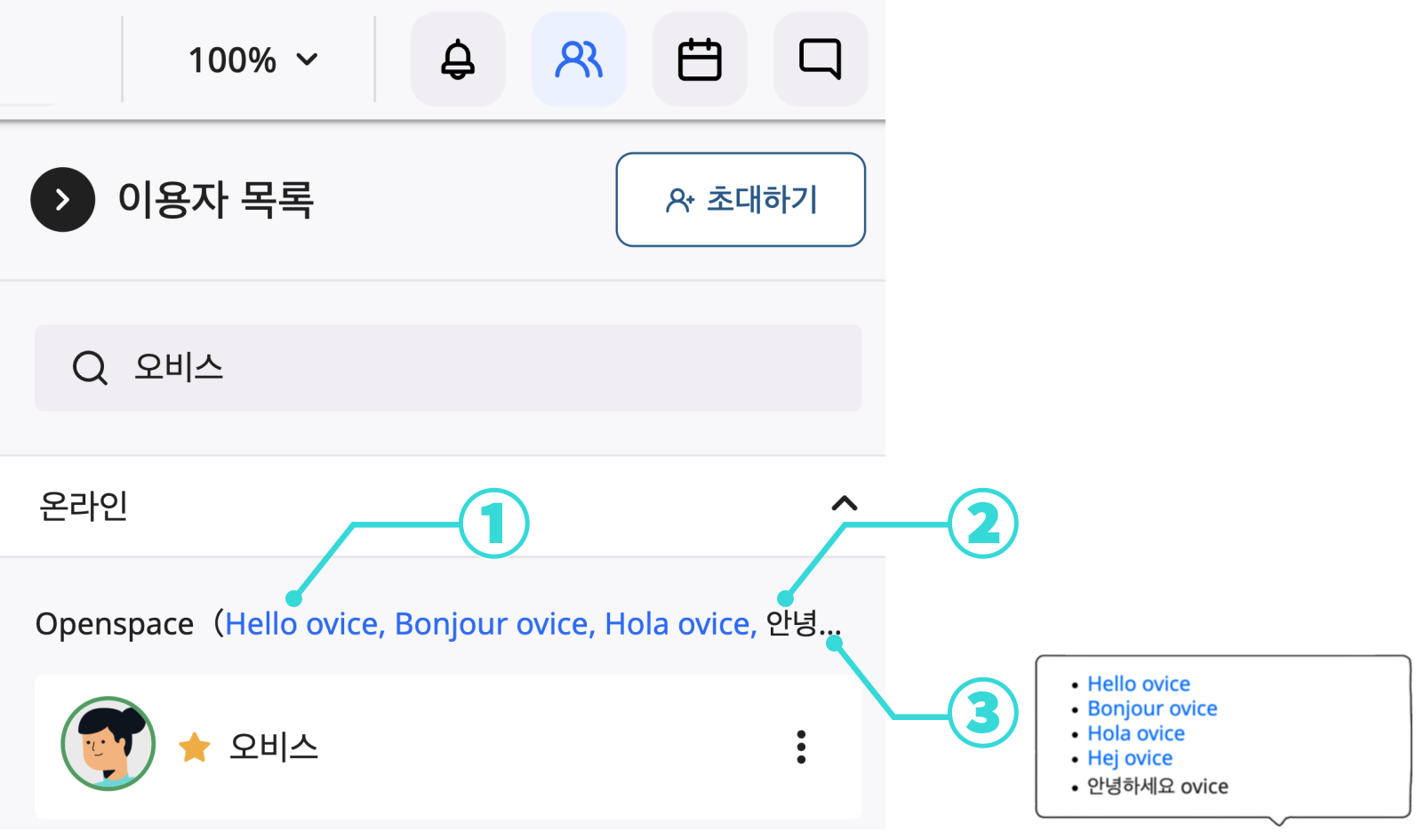Click the 온라인 section header text
This screenshot has height=840, width=1426.
84,506
